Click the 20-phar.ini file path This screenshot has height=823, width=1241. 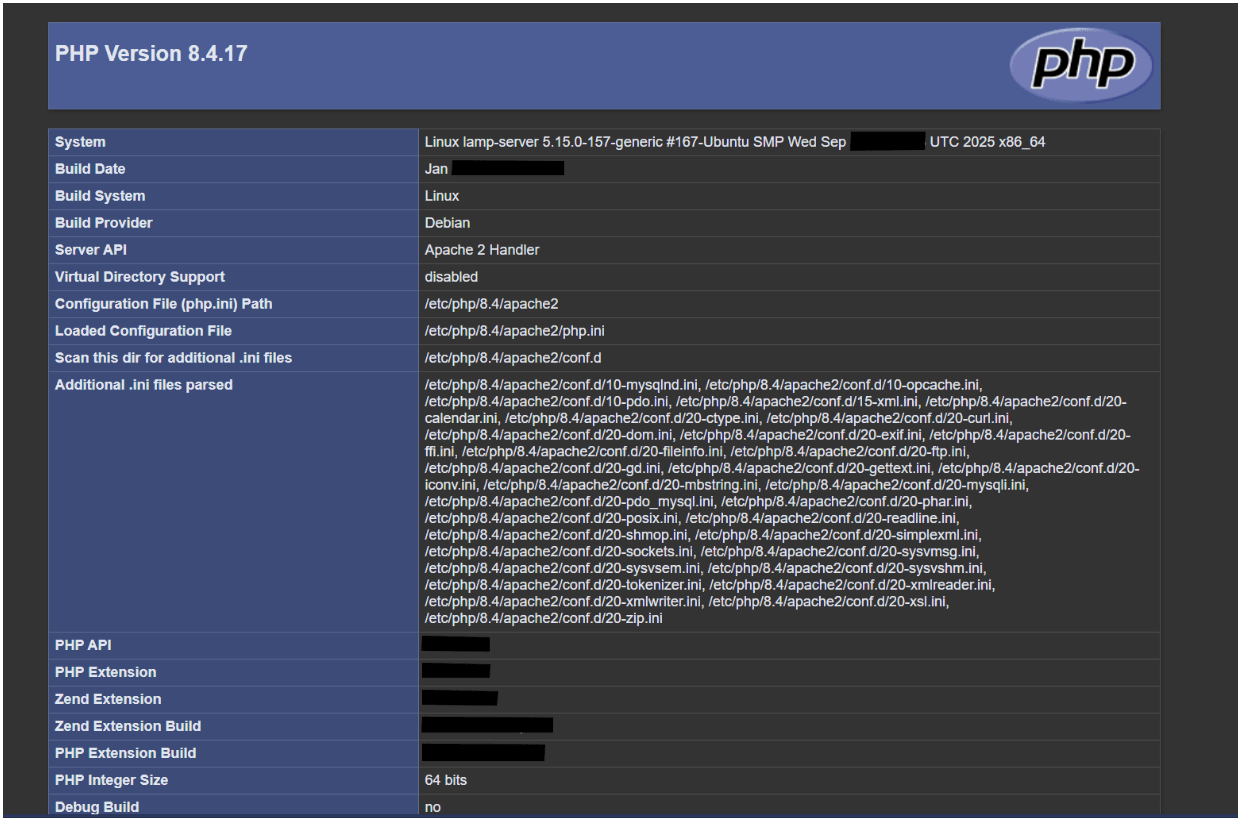tap(846, 502)
